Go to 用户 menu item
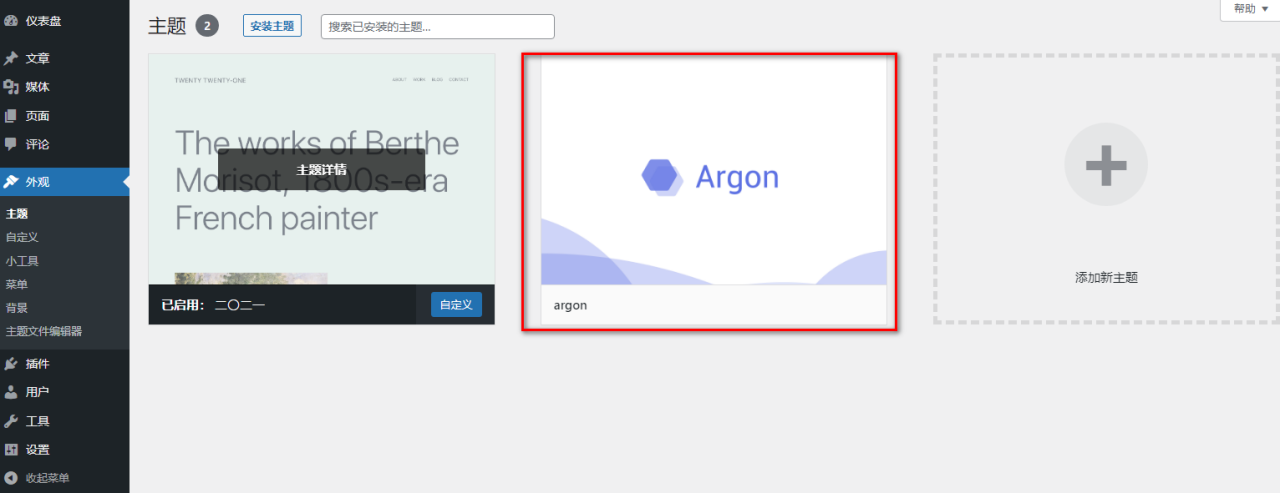1280x493 pixels. pos(64,392)
